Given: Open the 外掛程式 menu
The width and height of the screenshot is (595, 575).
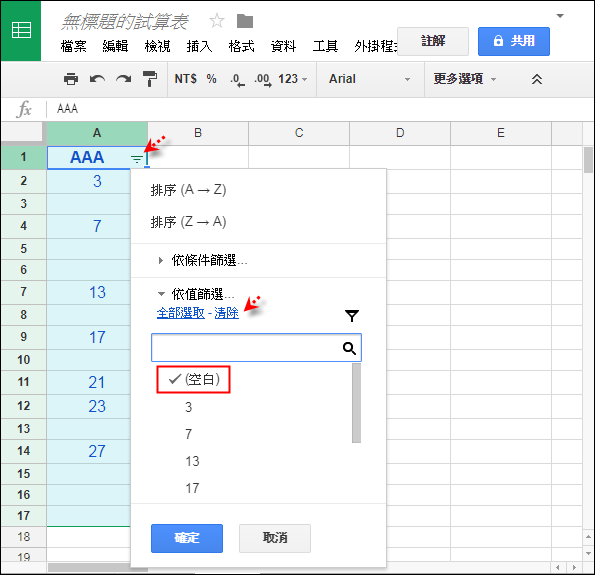Looking at the screenshot, I should [375, 46].
